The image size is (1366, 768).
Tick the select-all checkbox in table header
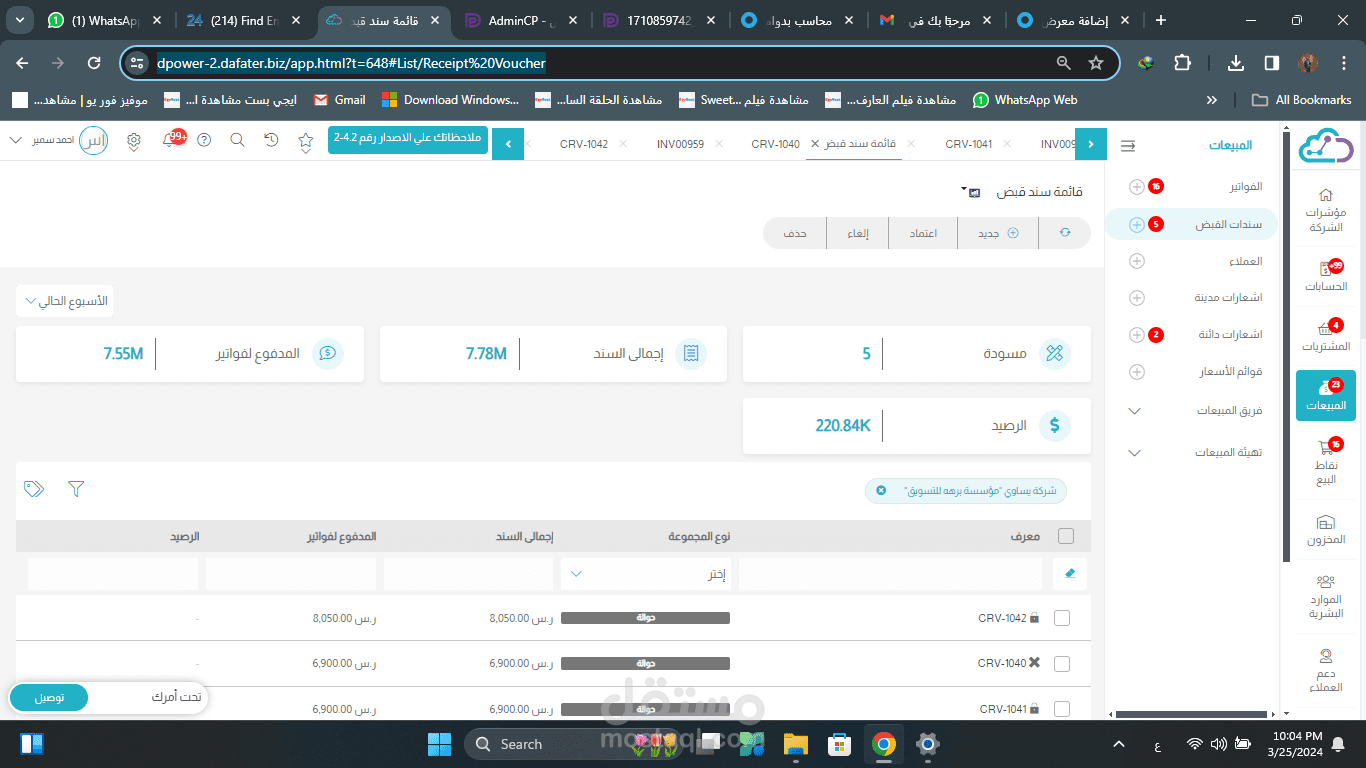click(x=1066, y=536)
